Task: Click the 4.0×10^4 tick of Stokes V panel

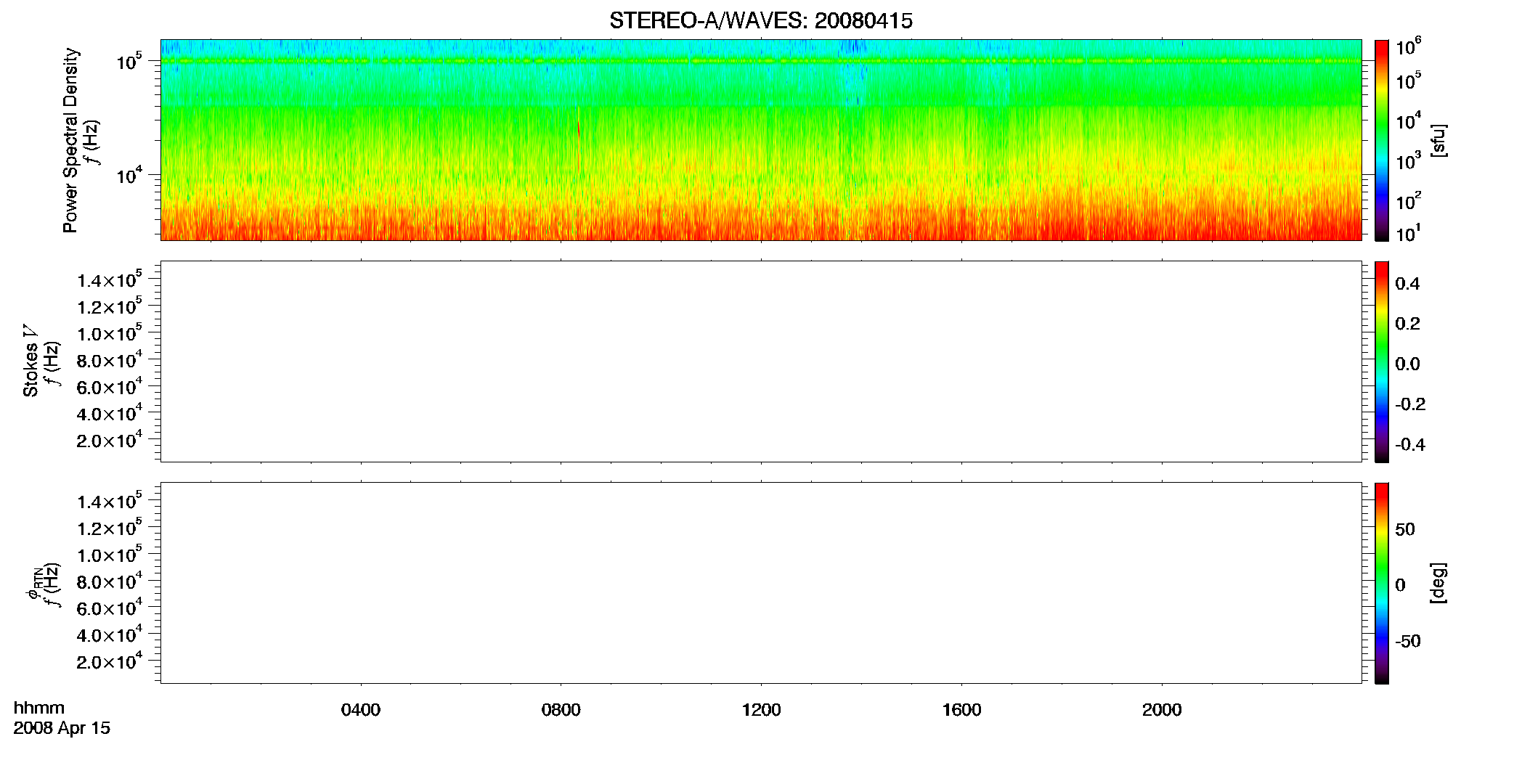Action: coord(109,413)
